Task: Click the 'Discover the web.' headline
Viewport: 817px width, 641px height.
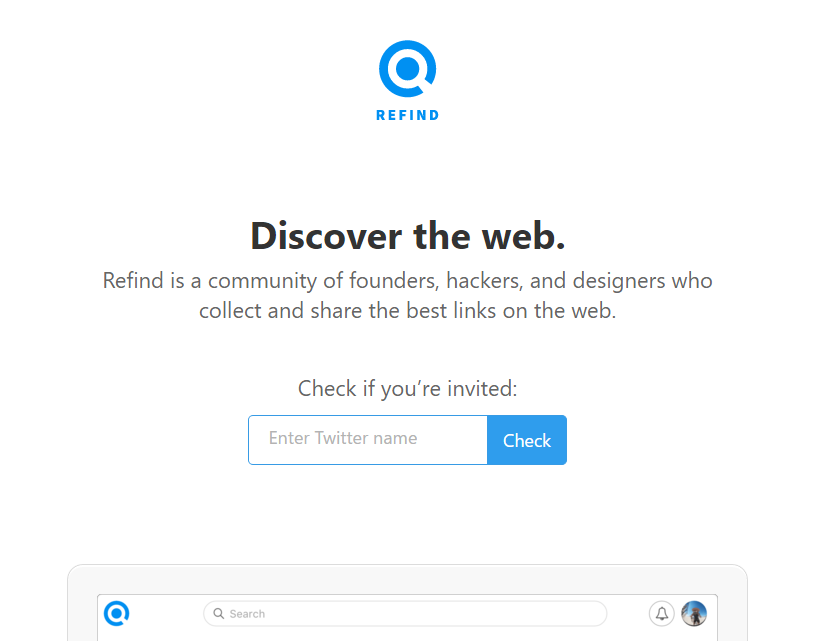Action: point(407,236)
